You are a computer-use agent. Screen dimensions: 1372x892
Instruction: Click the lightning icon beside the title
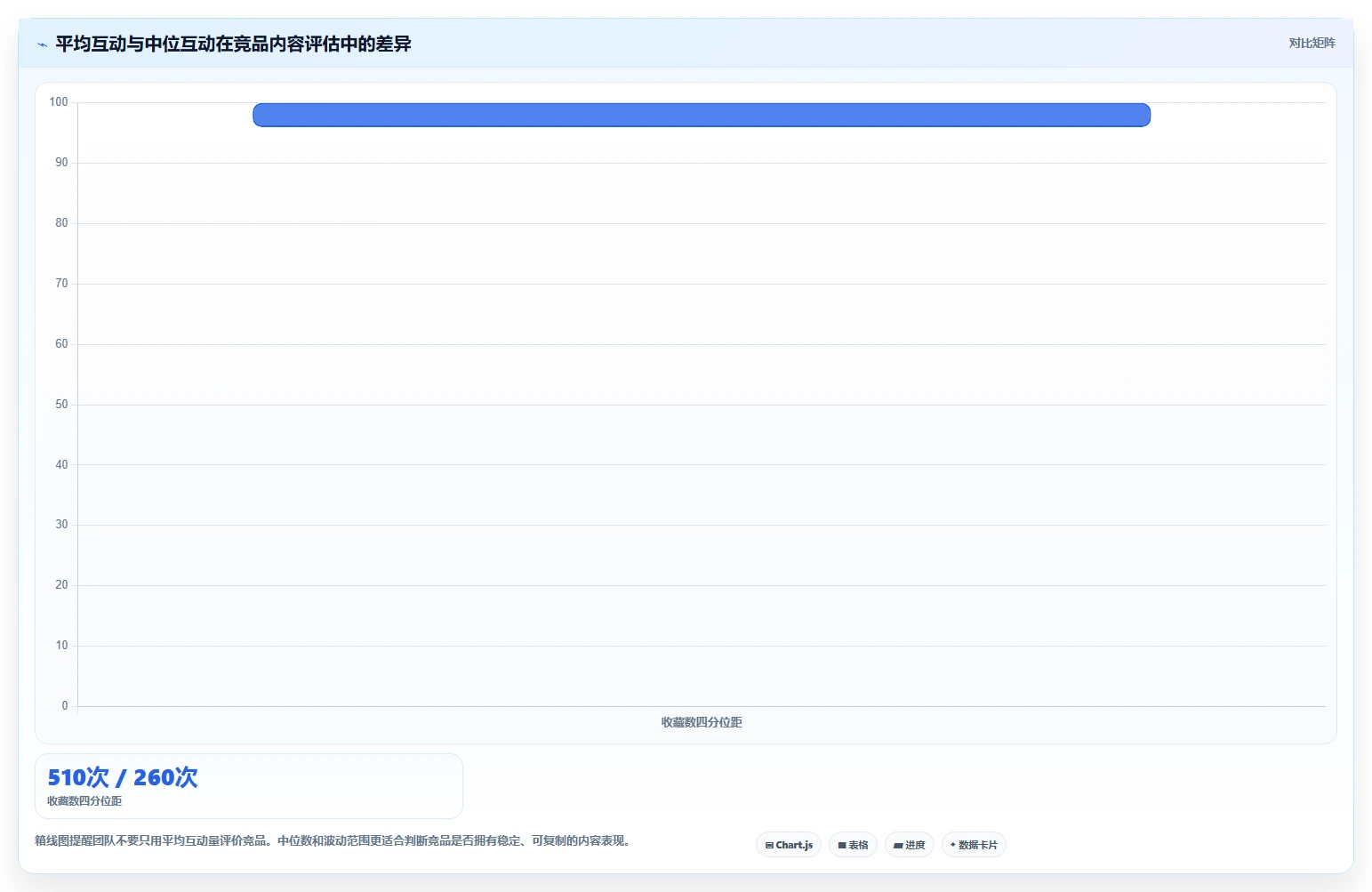(x=42, y=44)
